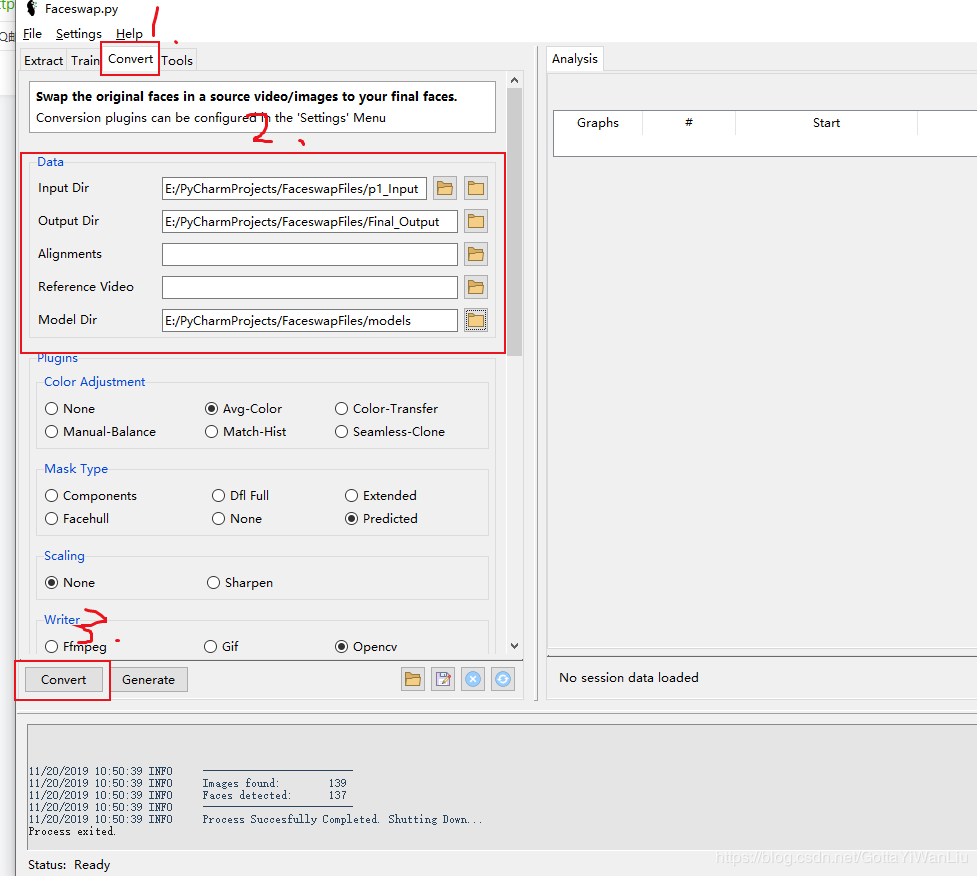Click the options panel scrollbar thumb
Viewport: 977px width, 876px height.
click(x=514, y=221)
